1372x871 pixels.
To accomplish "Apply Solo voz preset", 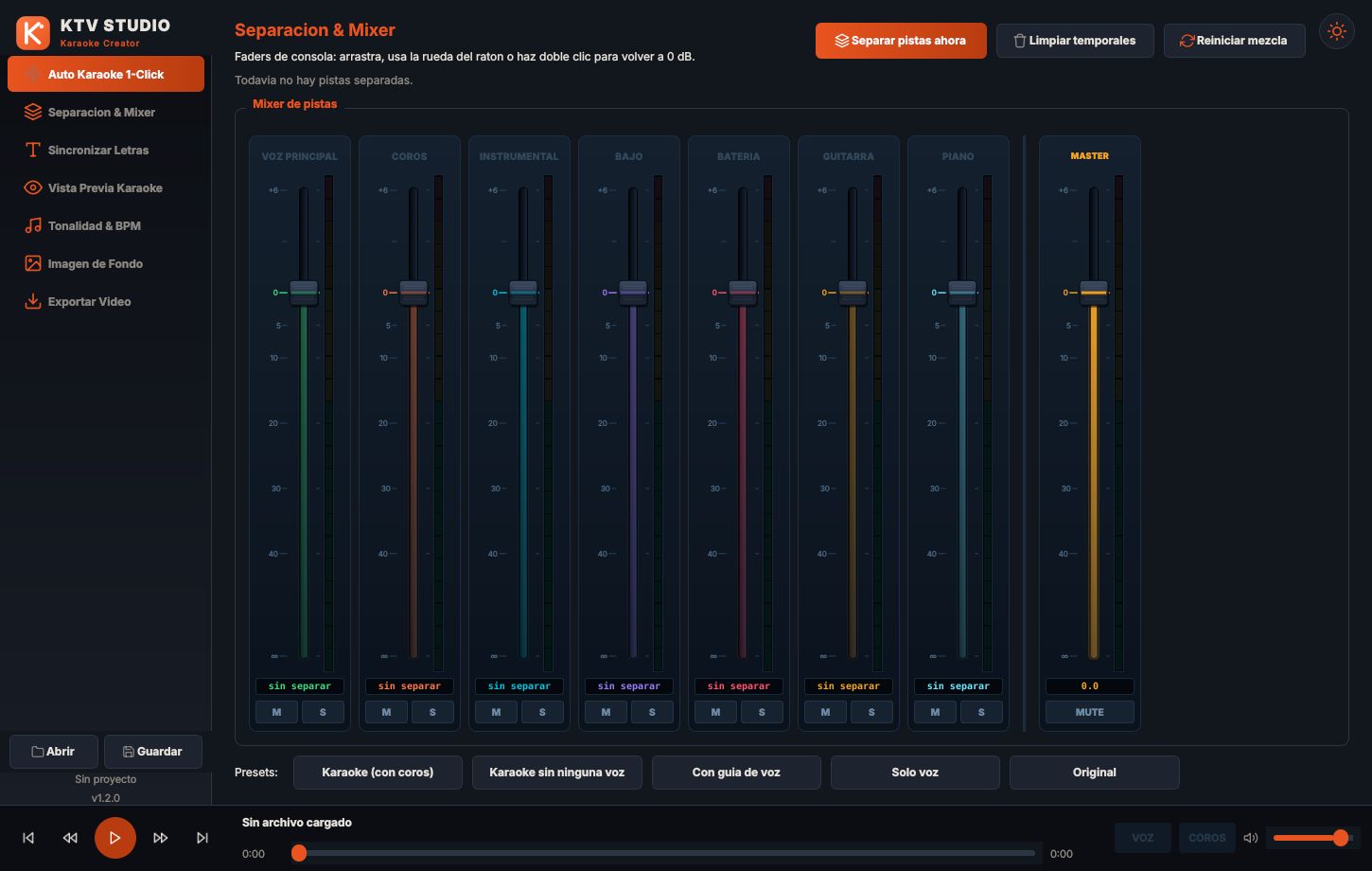I will click(x=915, y=773).
